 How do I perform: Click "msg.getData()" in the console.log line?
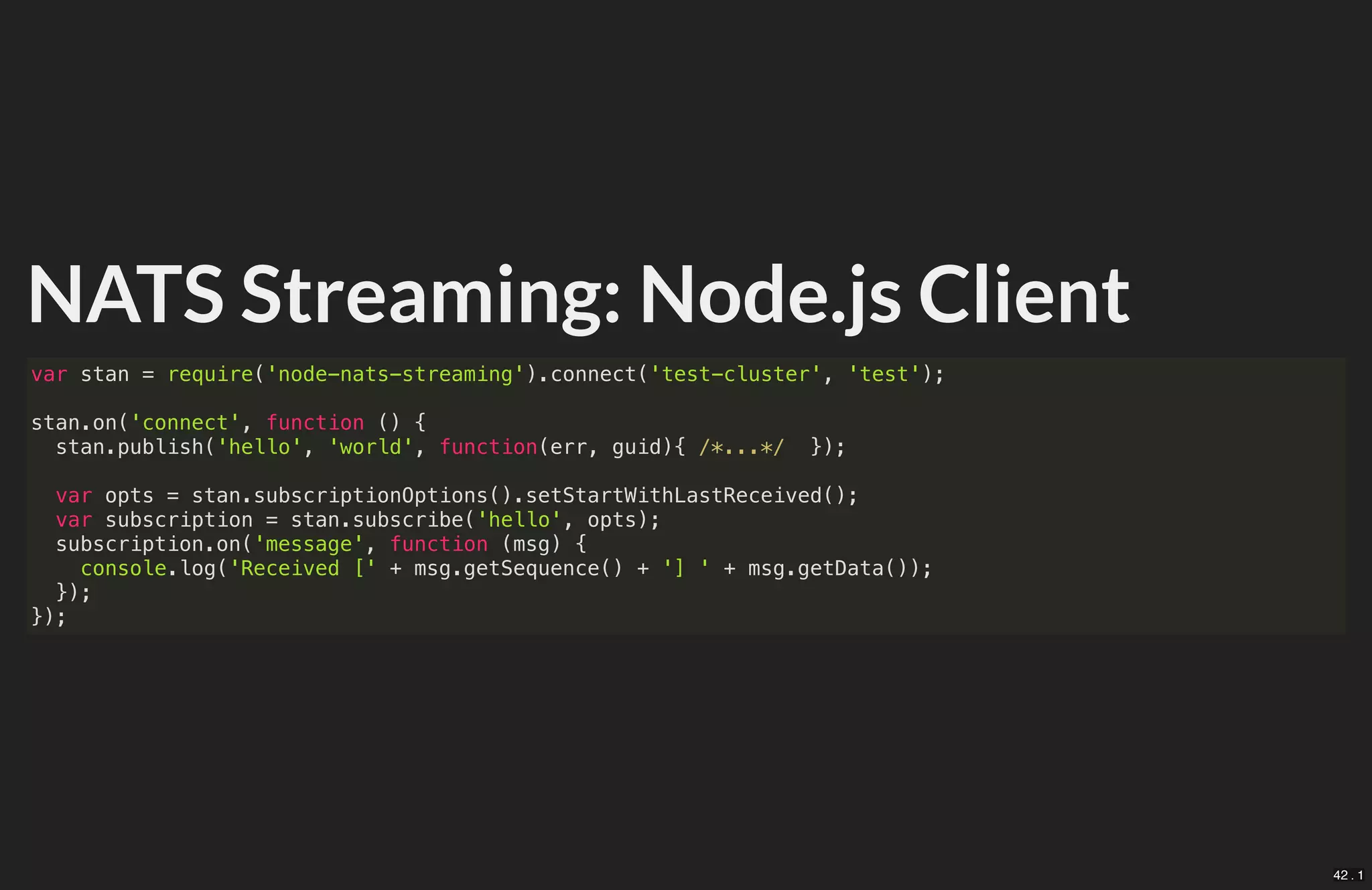(827, 569)
